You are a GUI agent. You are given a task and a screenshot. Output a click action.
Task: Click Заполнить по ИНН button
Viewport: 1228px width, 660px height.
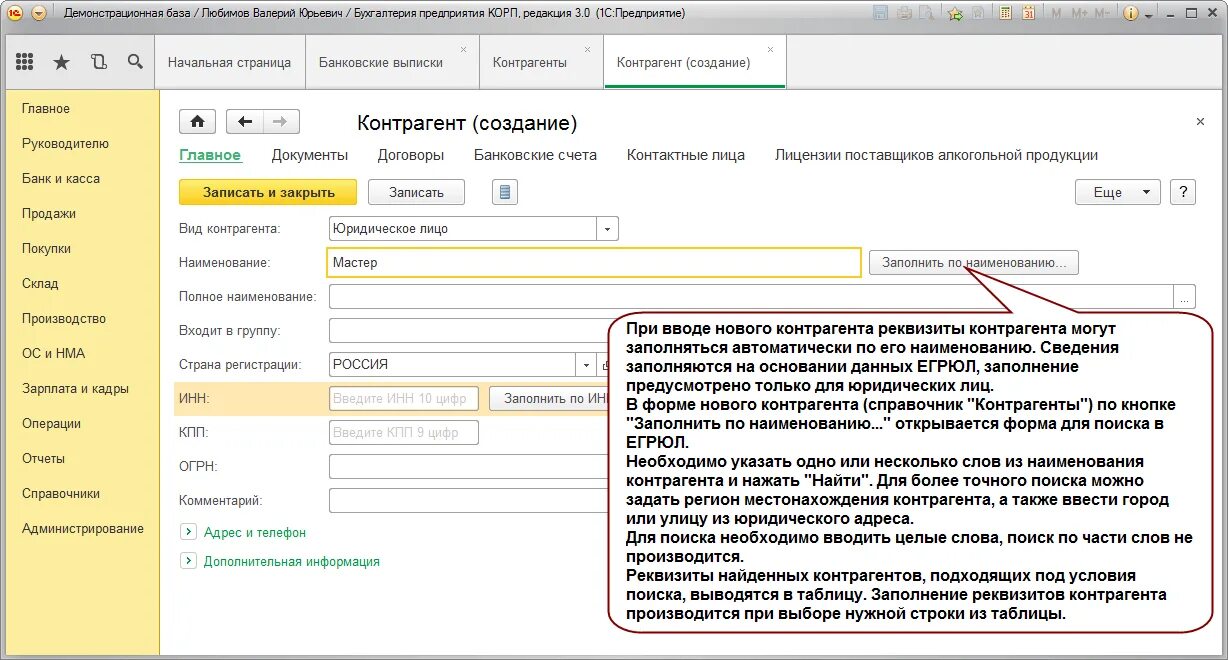[x=551, y=398]
